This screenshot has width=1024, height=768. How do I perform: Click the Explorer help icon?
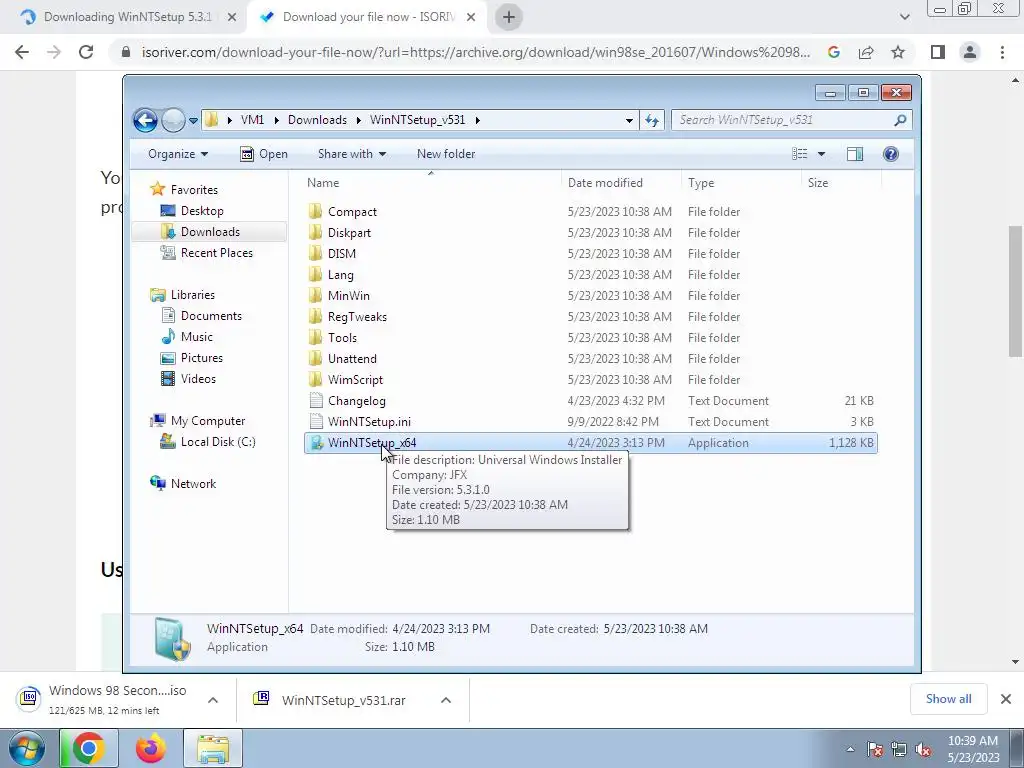point(891,154)
